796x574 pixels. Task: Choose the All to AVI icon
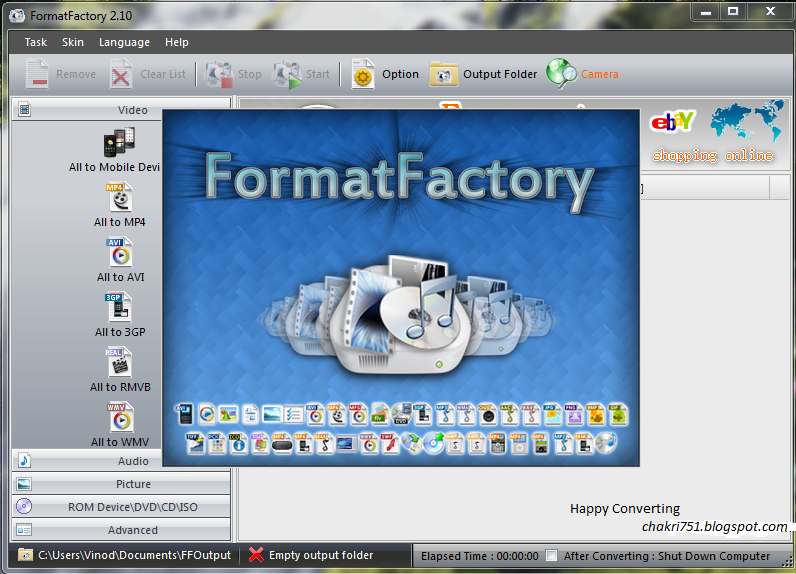click(120, 252)
